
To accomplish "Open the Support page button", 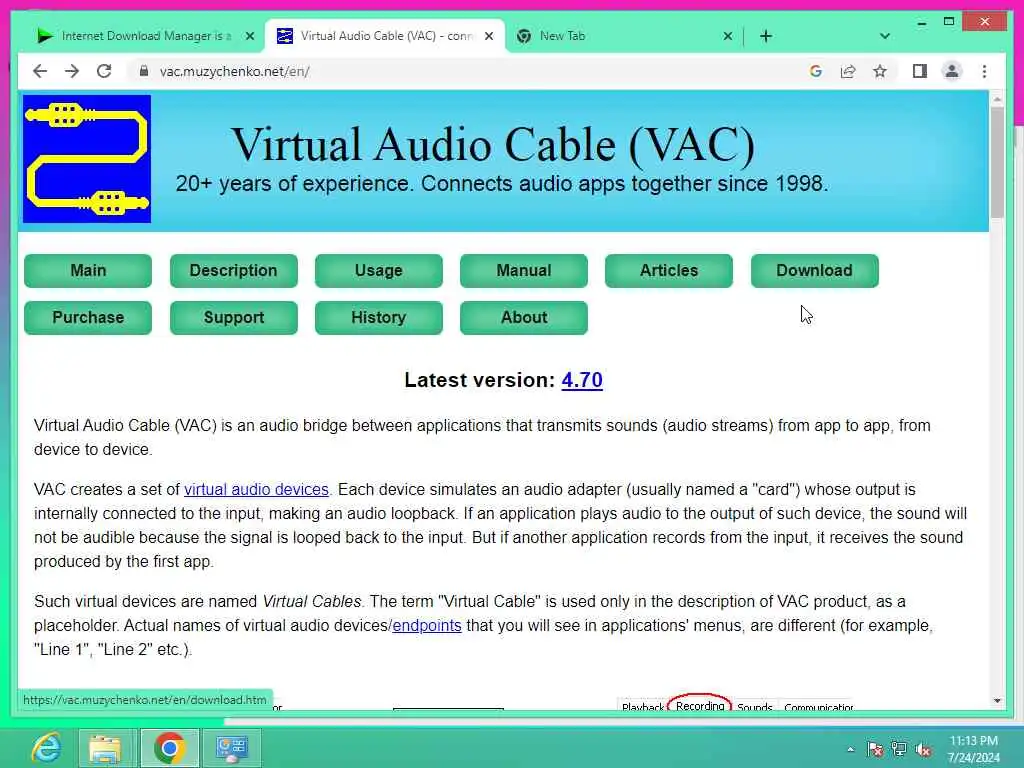I will 234,317.
